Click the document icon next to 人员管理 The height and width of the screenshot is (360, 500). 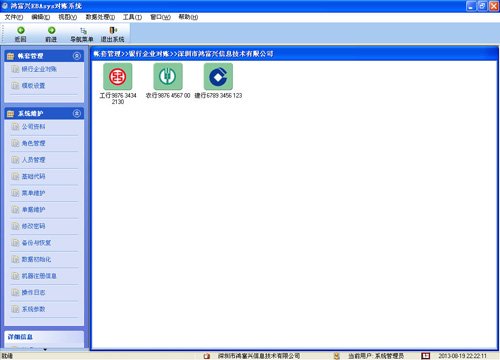[15, 160]
